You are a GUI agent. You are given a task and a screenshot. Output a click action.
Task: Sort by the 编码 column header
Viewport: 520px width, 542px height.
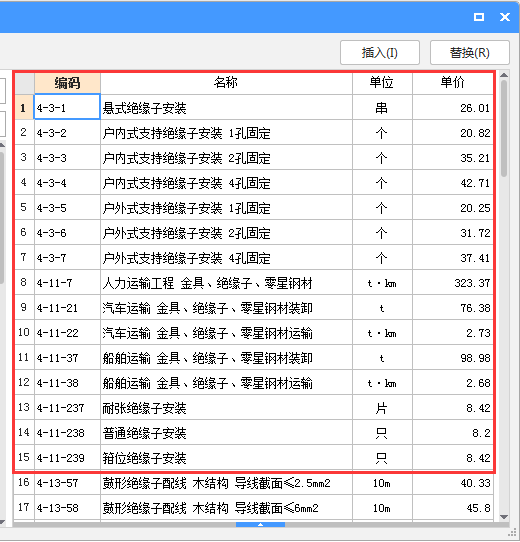click(67, 83)
